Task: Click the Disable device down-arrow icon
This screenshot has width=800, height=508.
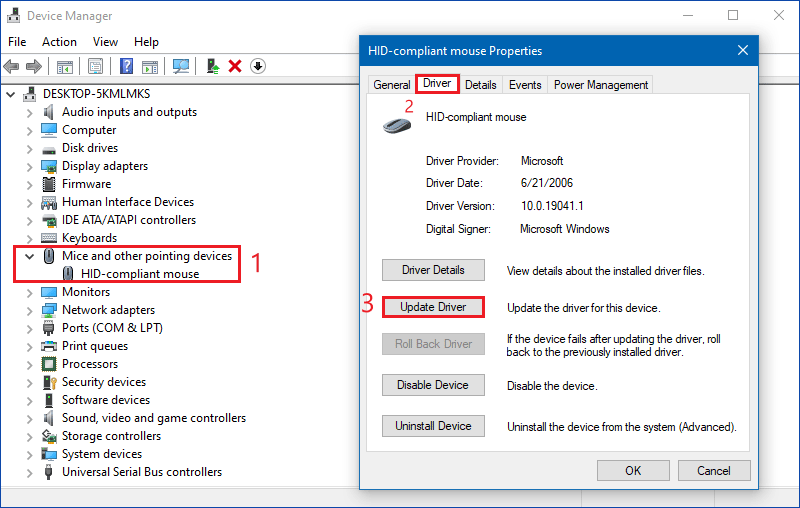Action: 258,66
